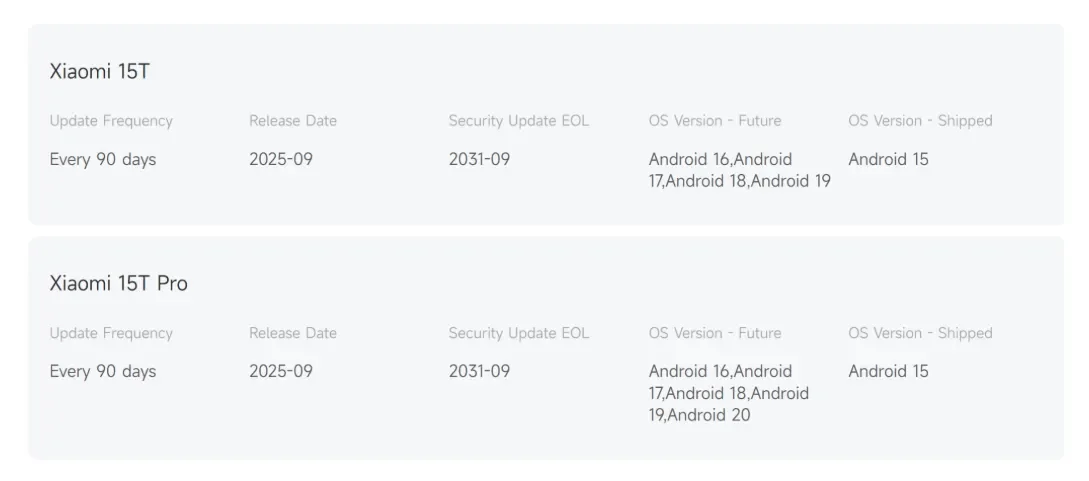Click OS Version - Future label in 15T Pro card
The image size is (1089, 481).
pos(714,334)
